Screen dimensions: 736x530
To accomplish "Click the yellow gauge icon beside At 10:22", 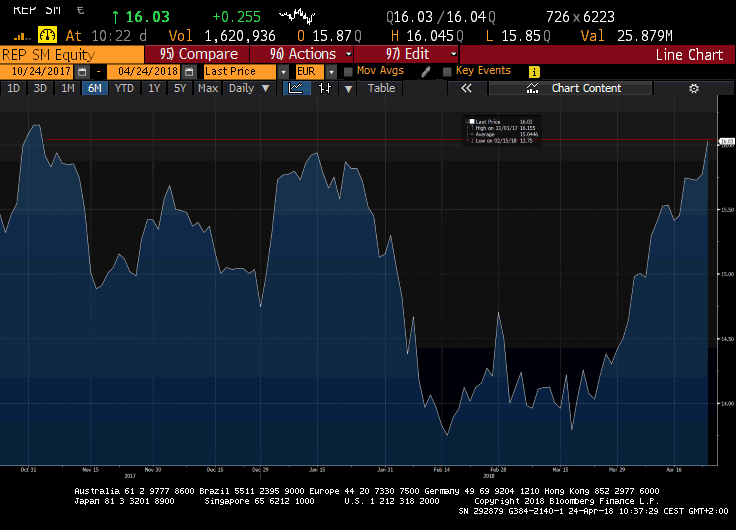I will coord(47,35).
